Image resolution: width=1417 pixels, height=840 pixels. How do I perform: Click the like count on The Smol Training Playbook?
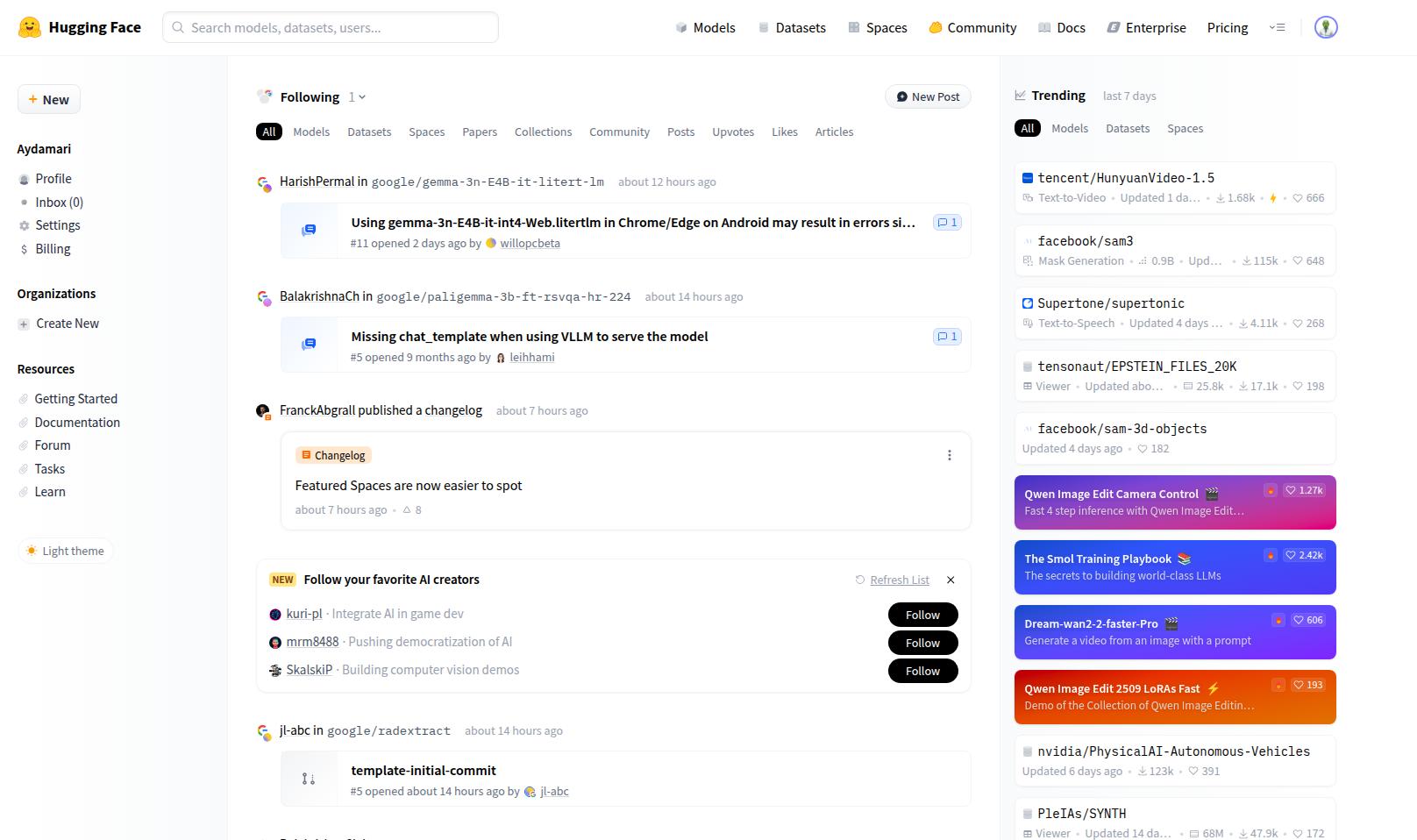(x=1304, y=555)
